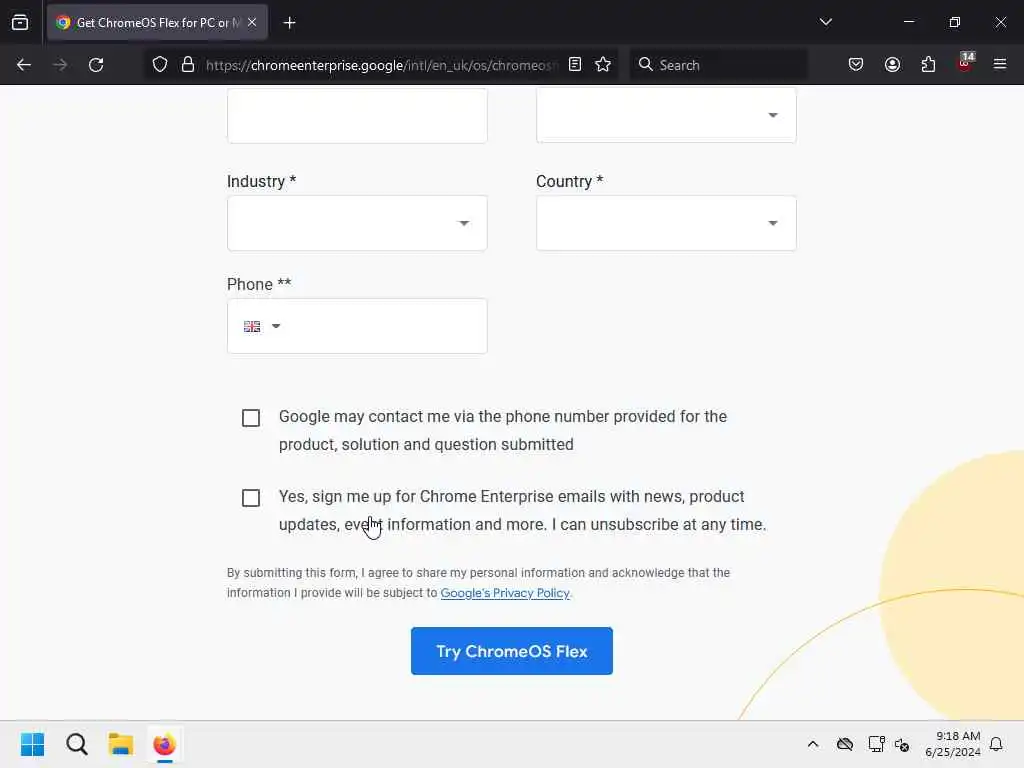Click the Try ChromeOS Flex button

tap(512, 651)
